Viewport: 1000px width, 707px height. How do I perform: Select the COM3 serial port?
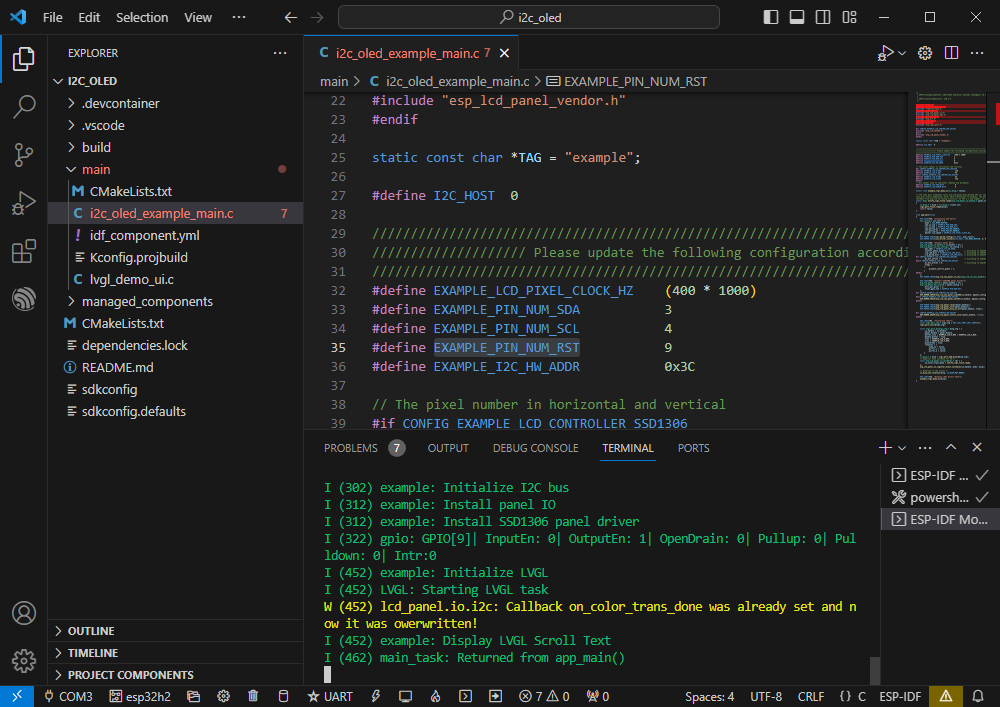tap(68, 696)
